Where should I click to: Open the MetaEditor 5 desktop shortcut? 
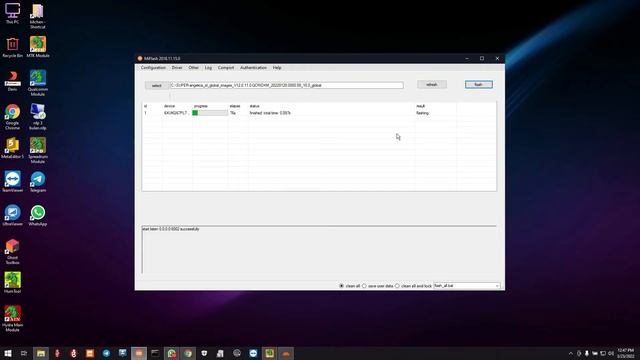[12, 148]
